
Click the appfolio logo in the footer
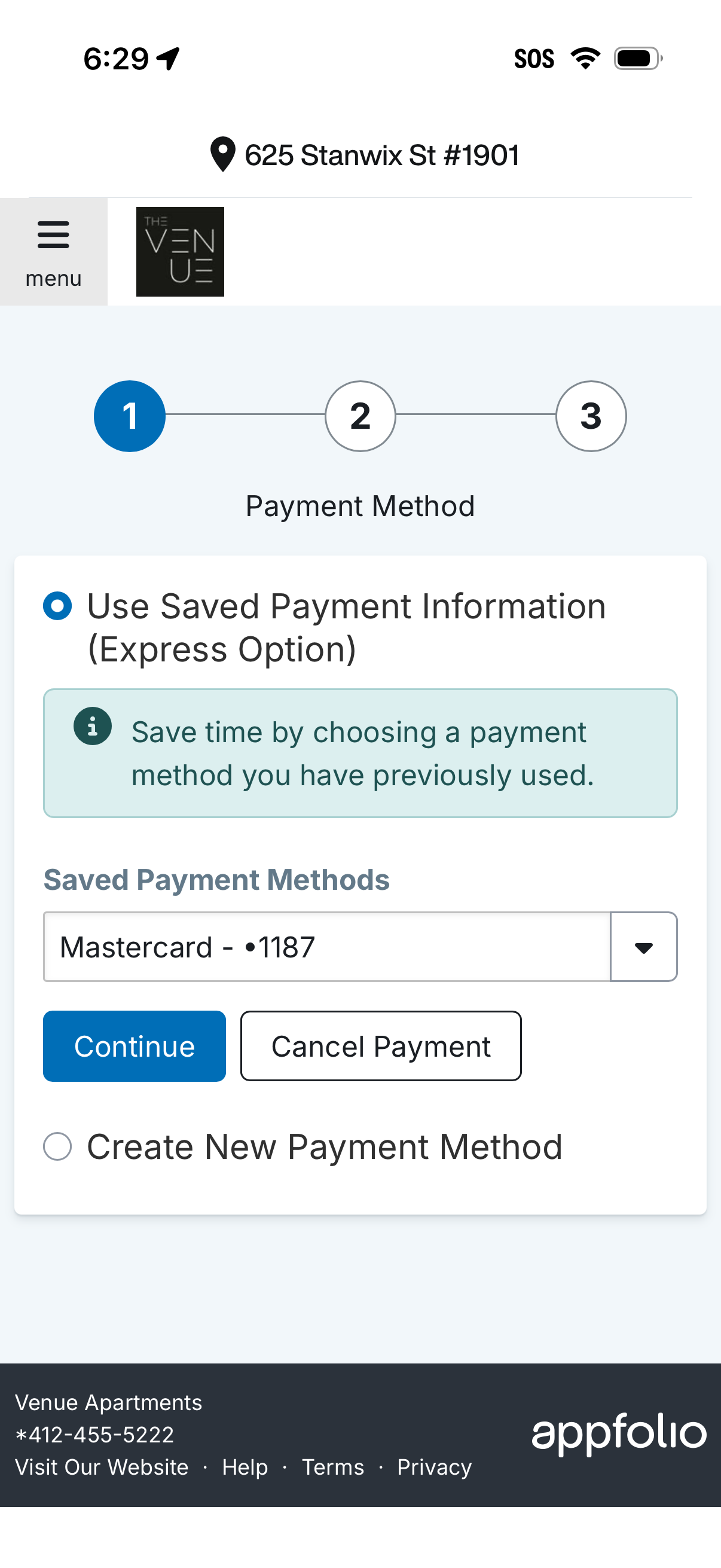pyautogui.click(x=618, y=1433)
